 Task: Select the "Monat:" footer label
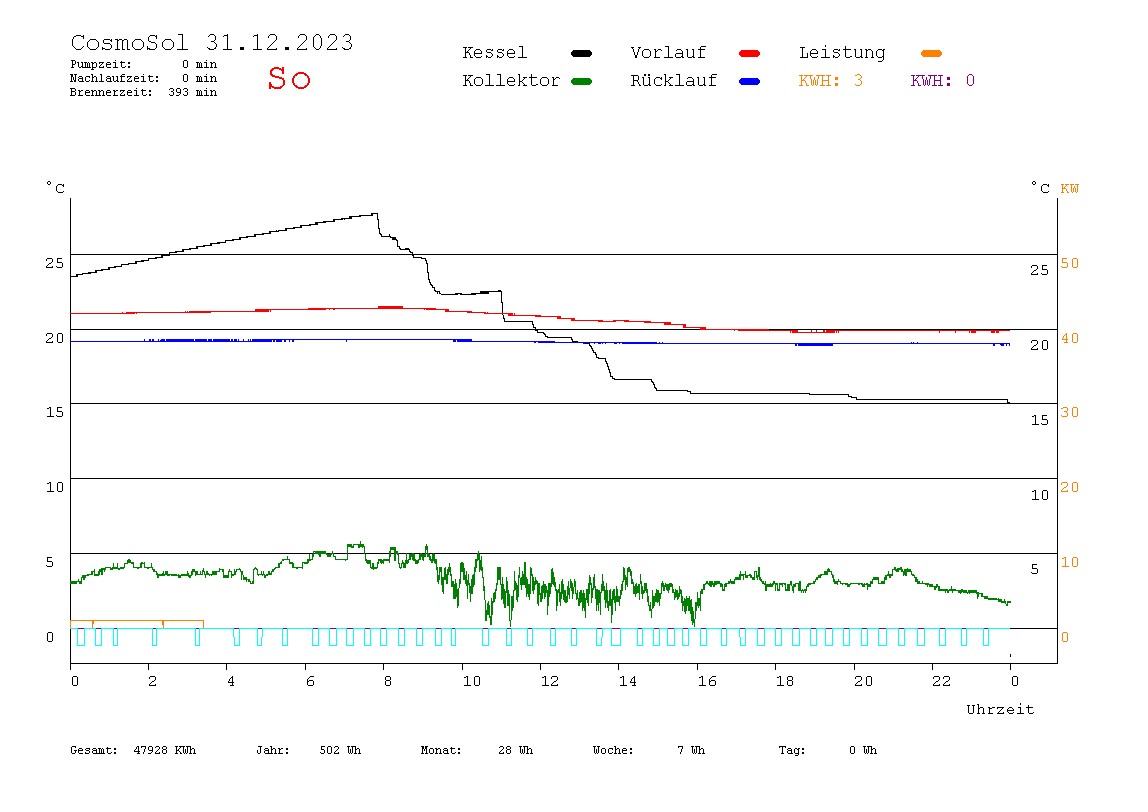click(441, 750)
